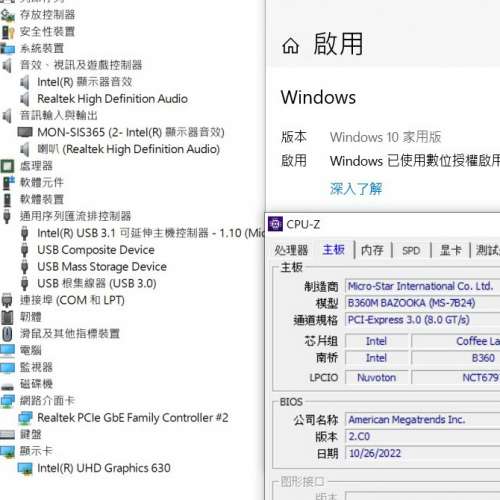Click the 深入了解 link in Settings

click(x=356, y=189)
